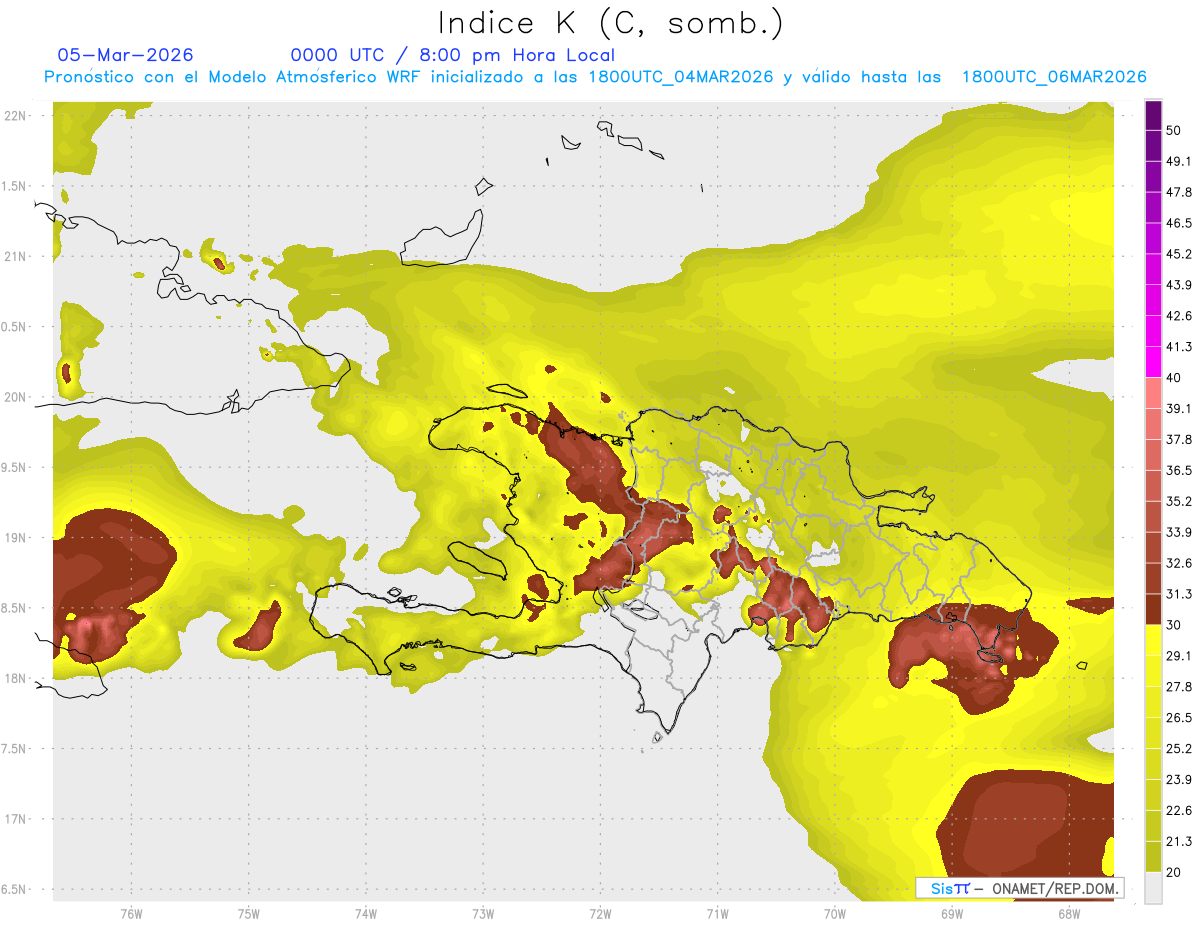Select the bright yellow swatch between 29.1 and 30
Viewport: 1200px width, 927px height.
pos(1153,641)
